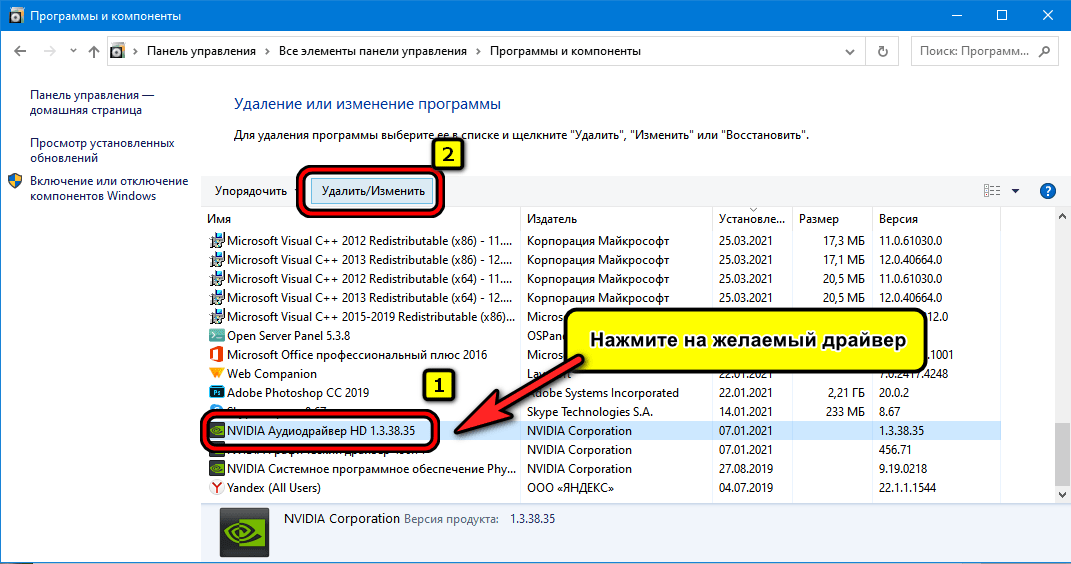Open the view options dropdown arrow

[1016, 191]
